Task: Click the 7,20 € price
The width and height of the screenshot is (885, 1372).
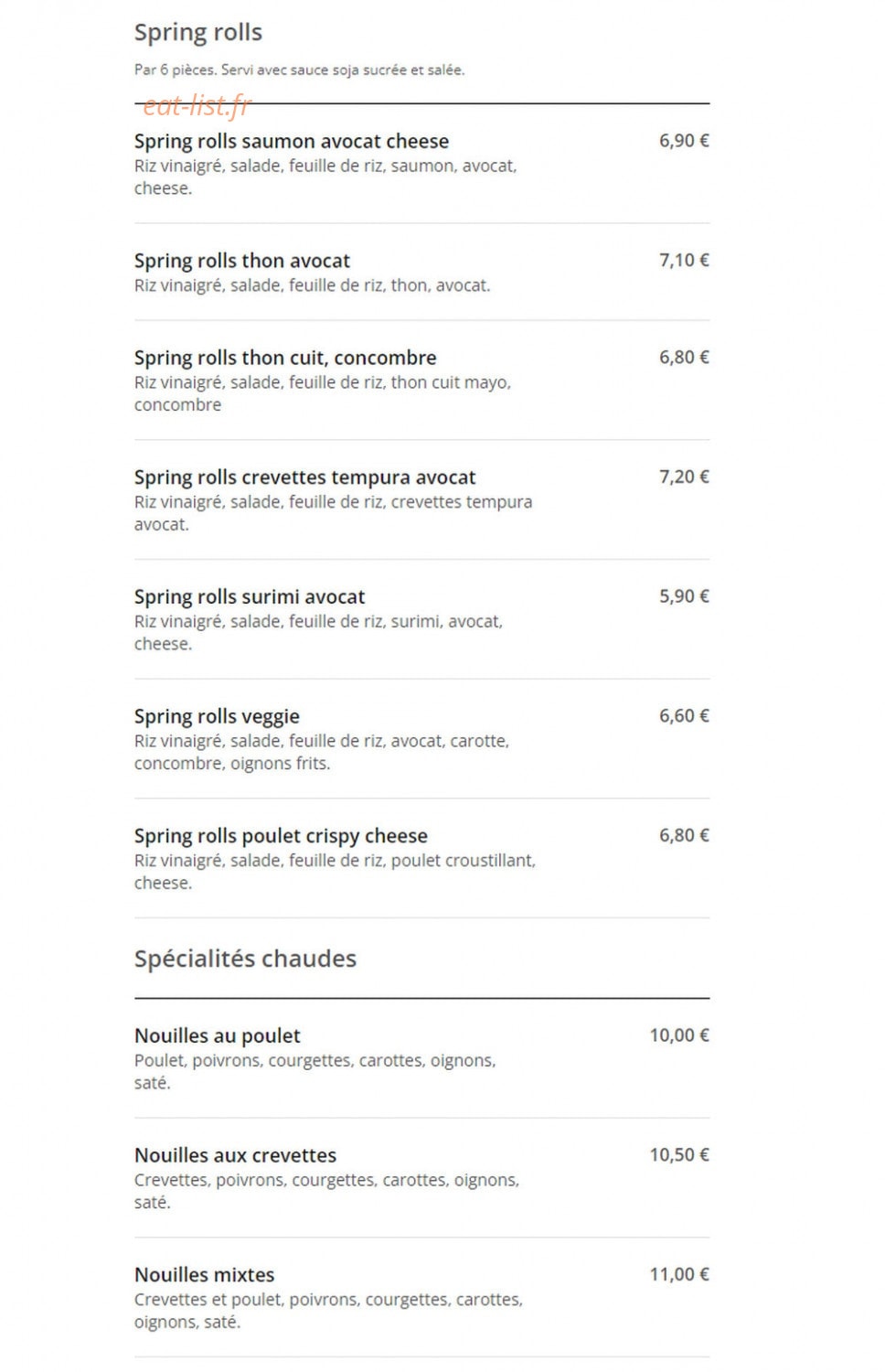Action: pos(684,477)
